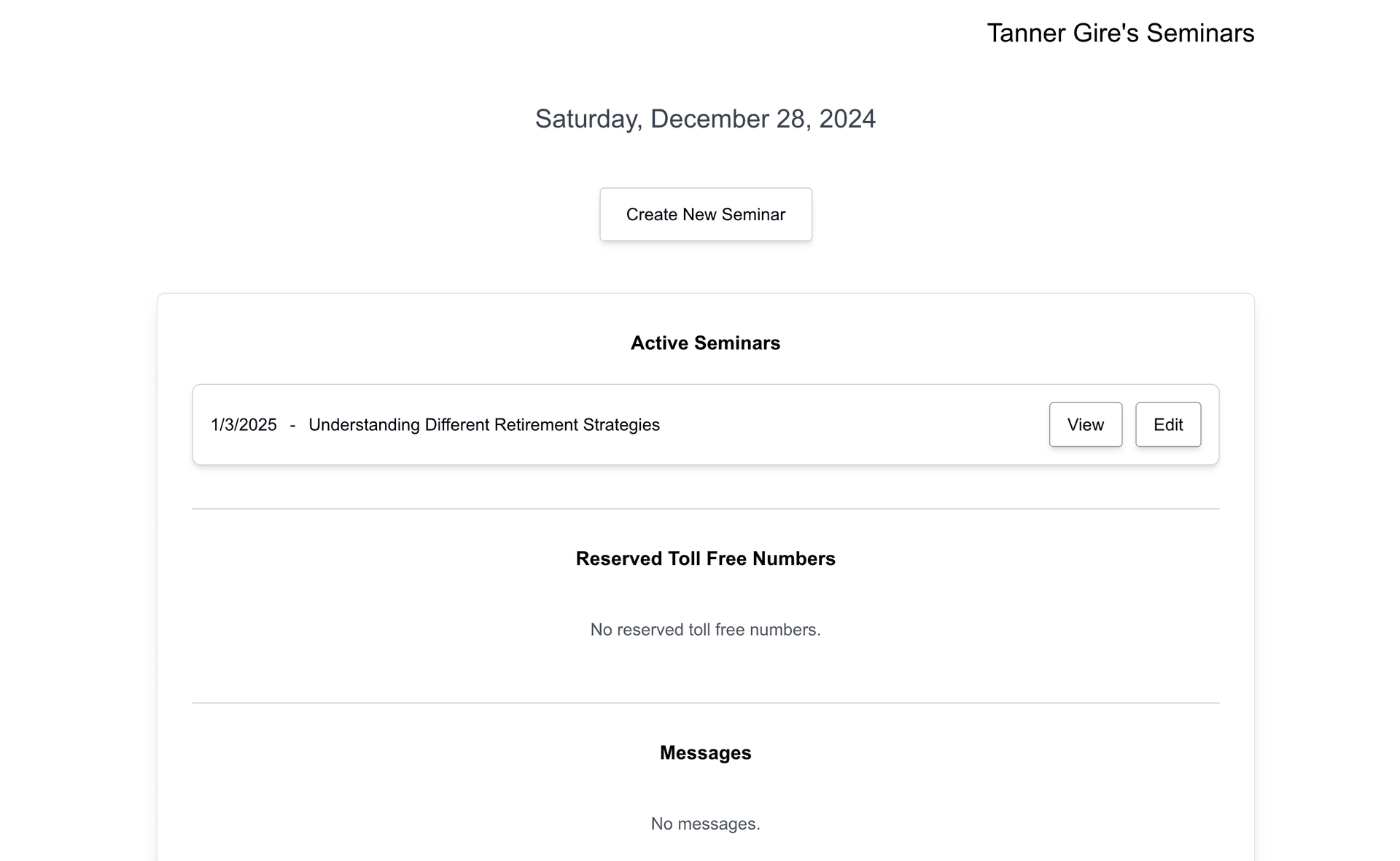Screen dimensions: 1400x861
Task: Click on the seminar date 1/3/2025
Action: pos(244,424)
